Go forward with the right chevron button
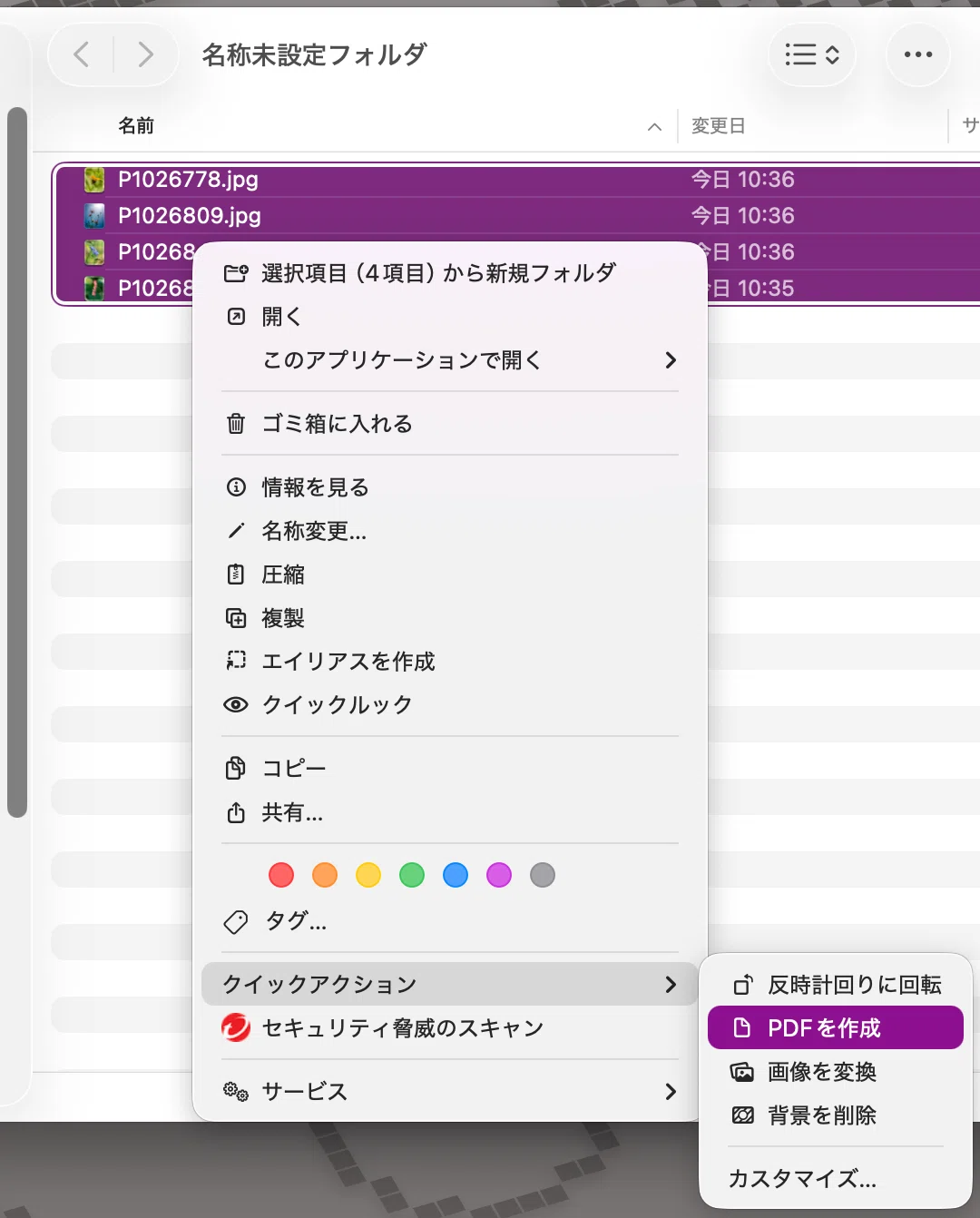 145,54
